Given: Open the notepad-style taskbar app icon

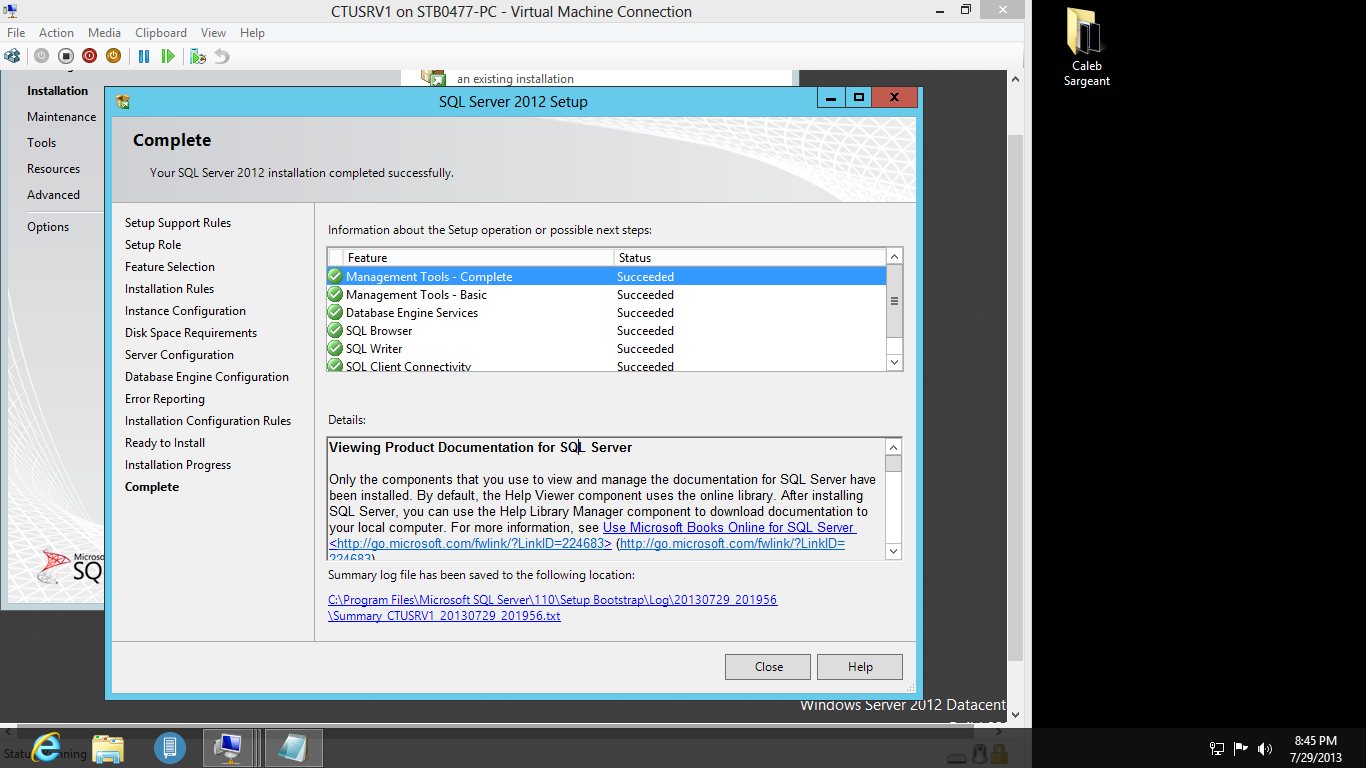Looking at the screenshot, I should pyautogui.click(x=294, y=747).
